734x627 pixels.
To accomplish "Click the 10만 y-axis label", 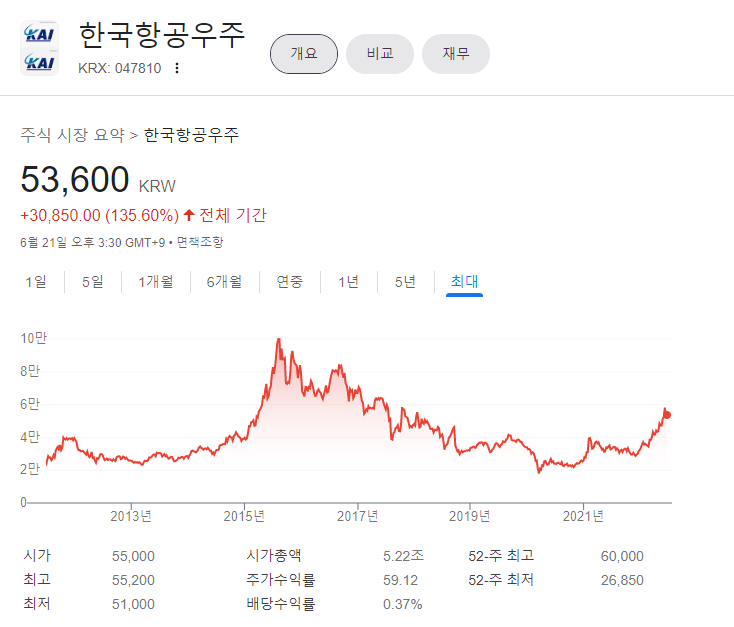I will click(x=34, y=338).
